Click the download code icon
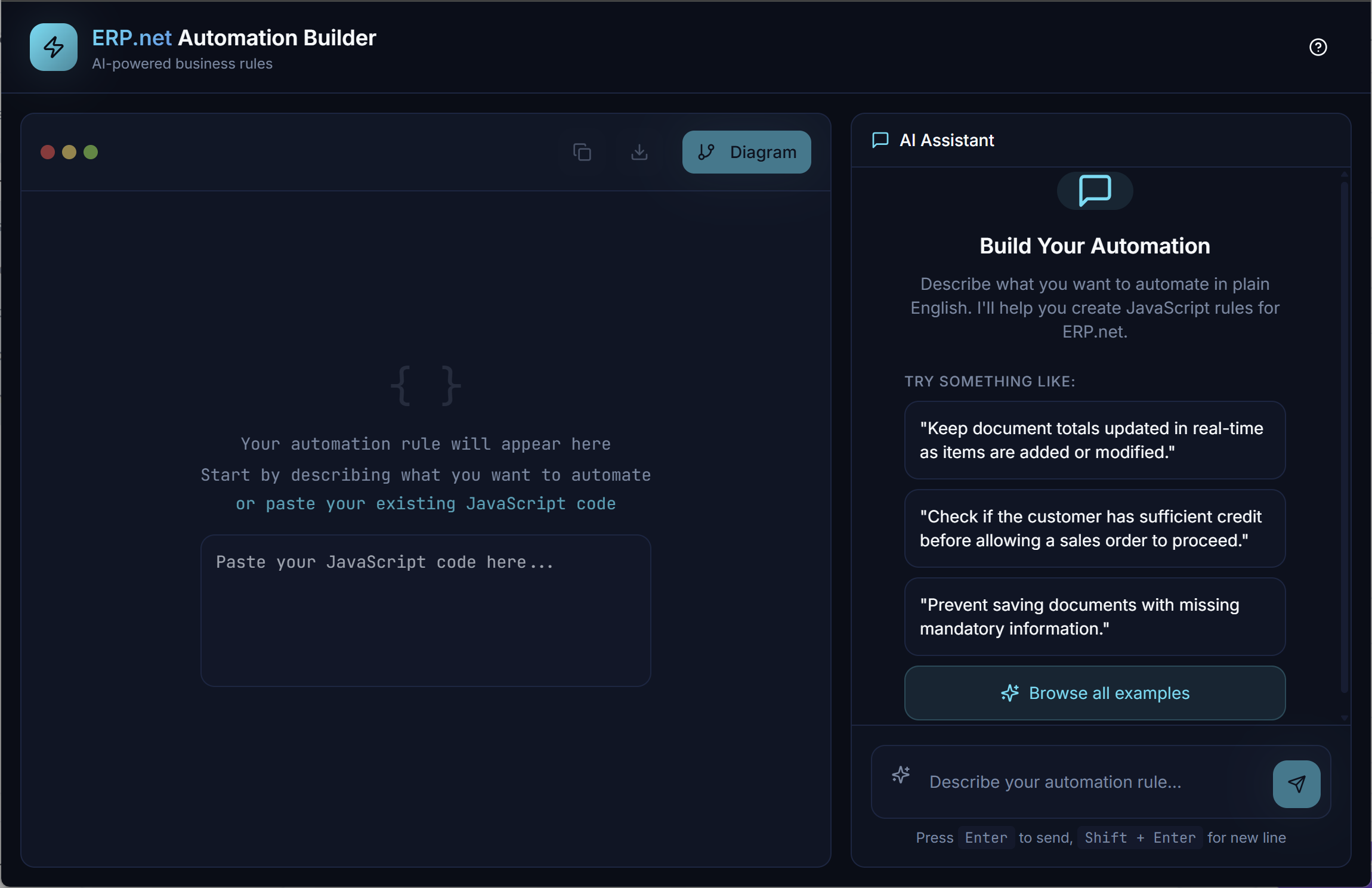This screenshot has height=888, width=1372. (639, 152)
